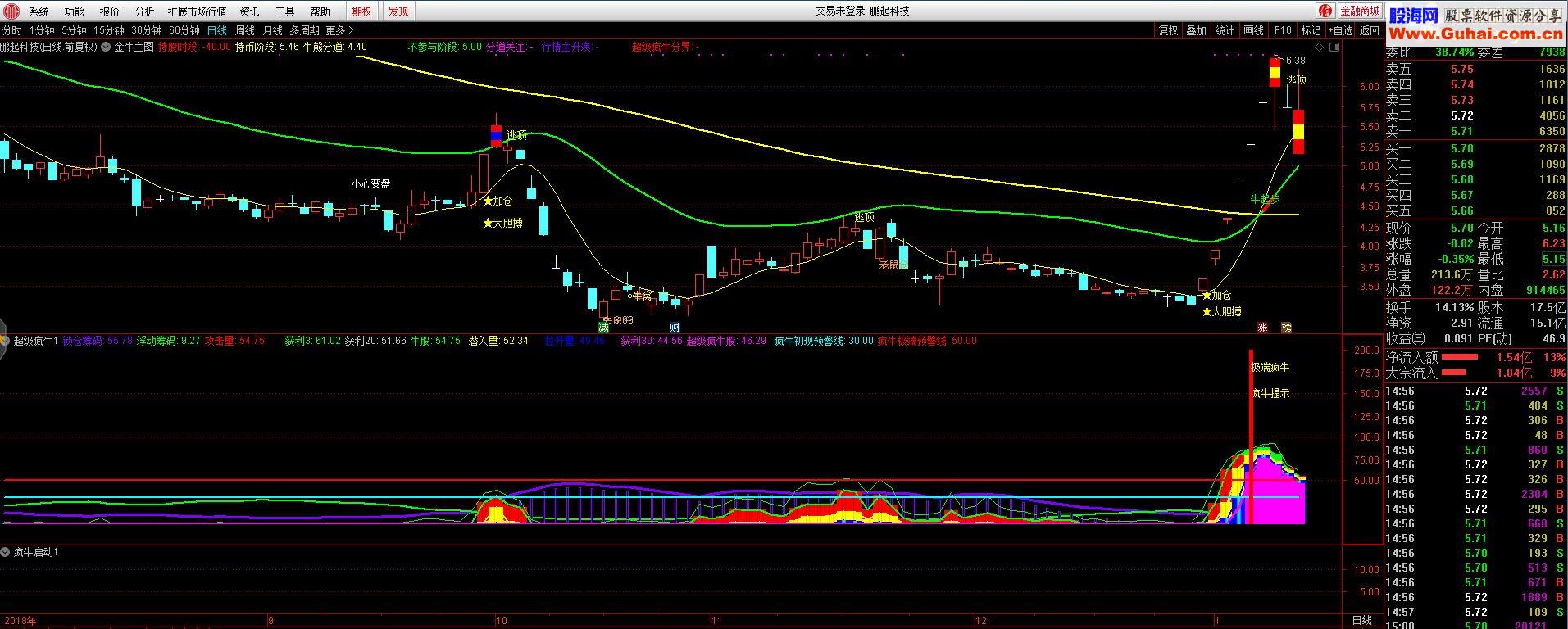Click the 统计 statistics button

[x=1225, y=30]
